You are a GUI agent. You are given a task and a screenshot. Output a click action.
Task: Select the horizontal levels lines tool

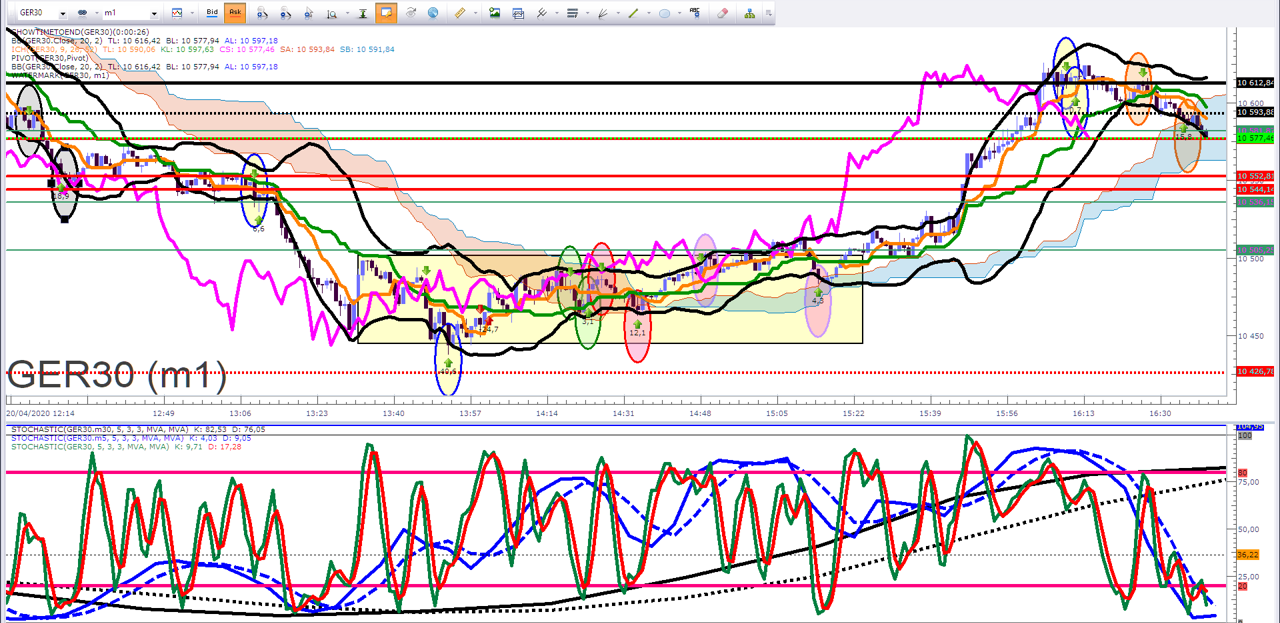point(572,13)
